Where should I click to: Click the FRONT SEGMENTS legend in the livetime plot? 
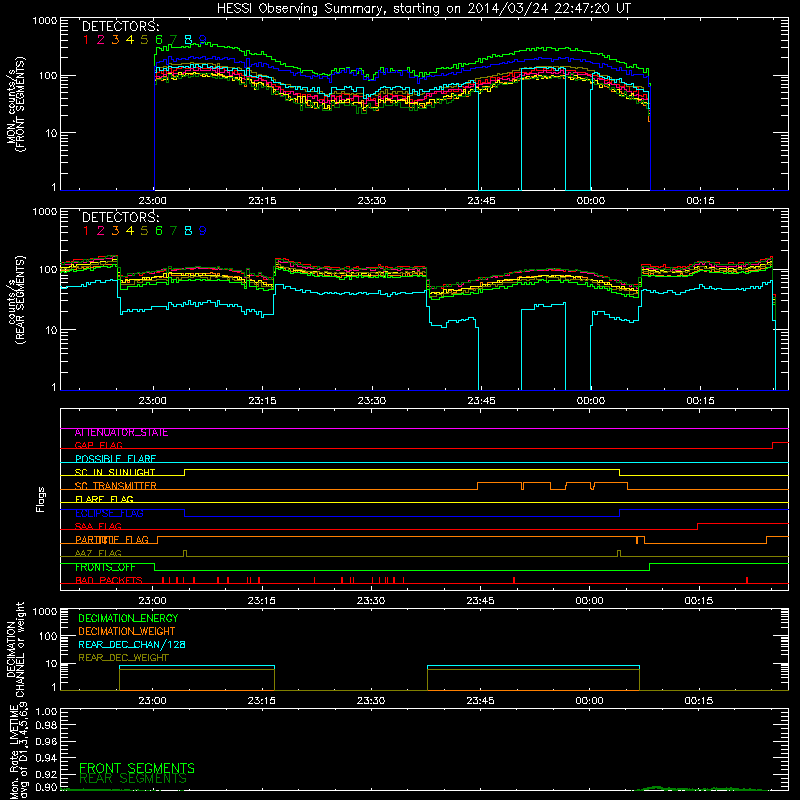137,768
